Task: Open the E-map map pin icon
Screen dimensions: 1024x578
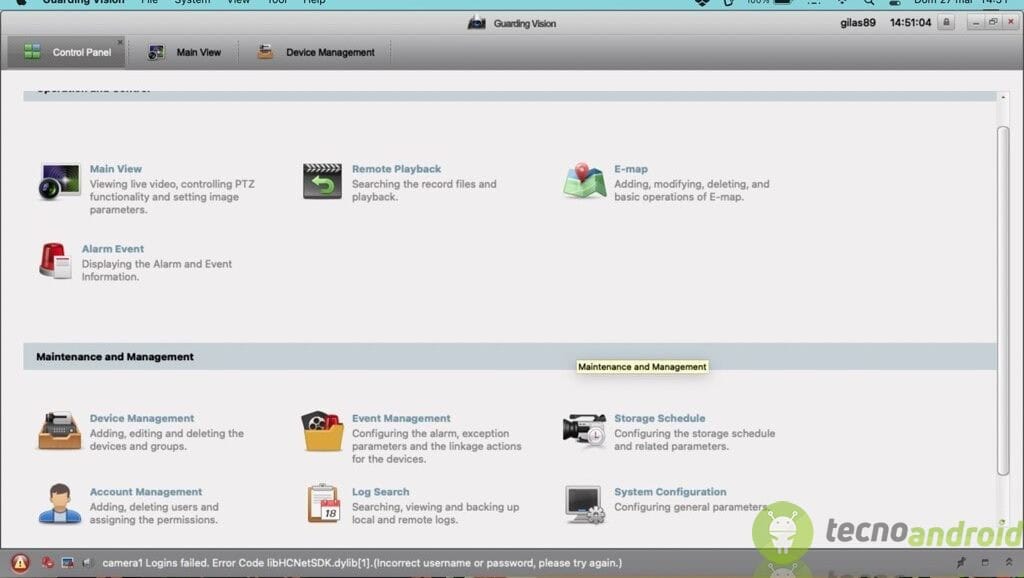Action: [584, 181]
